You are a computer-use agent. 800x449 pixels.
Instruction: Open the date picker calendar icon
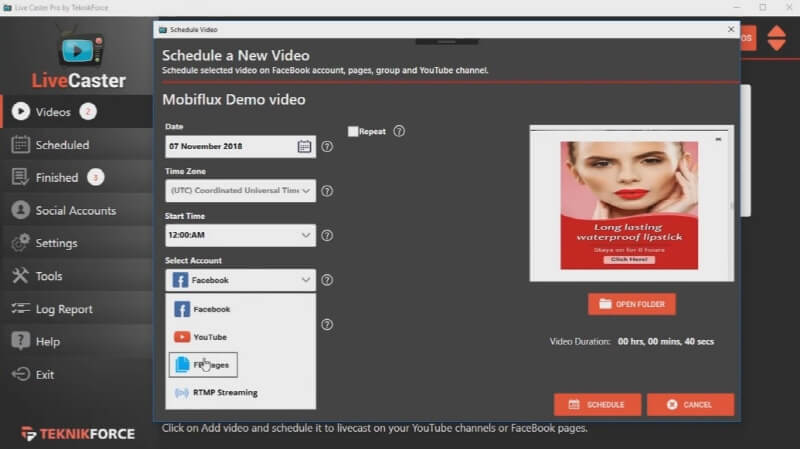pyautogui.click(x=304, y=146)
